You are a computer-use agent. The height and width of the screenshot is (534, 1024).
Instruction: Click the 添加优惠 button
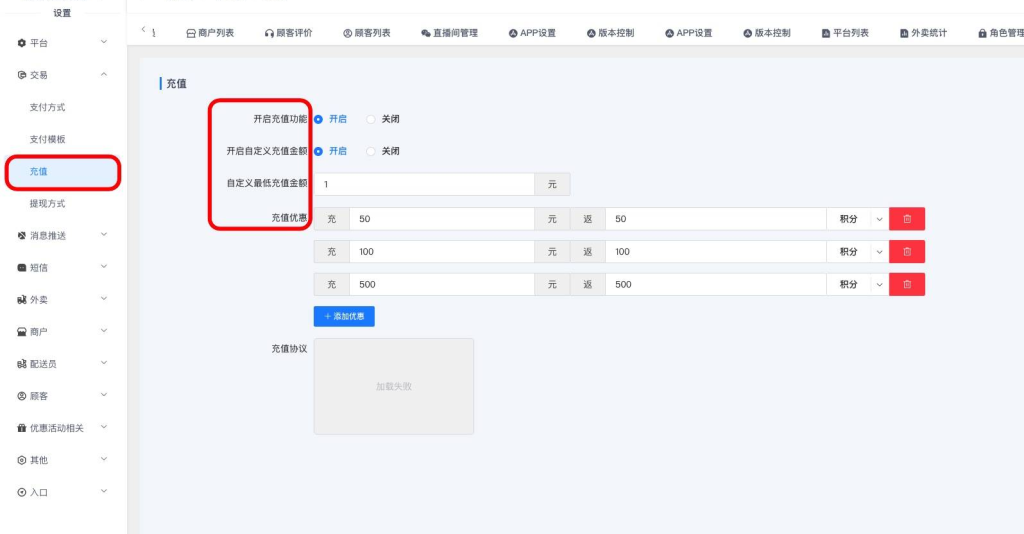[344, 316]
